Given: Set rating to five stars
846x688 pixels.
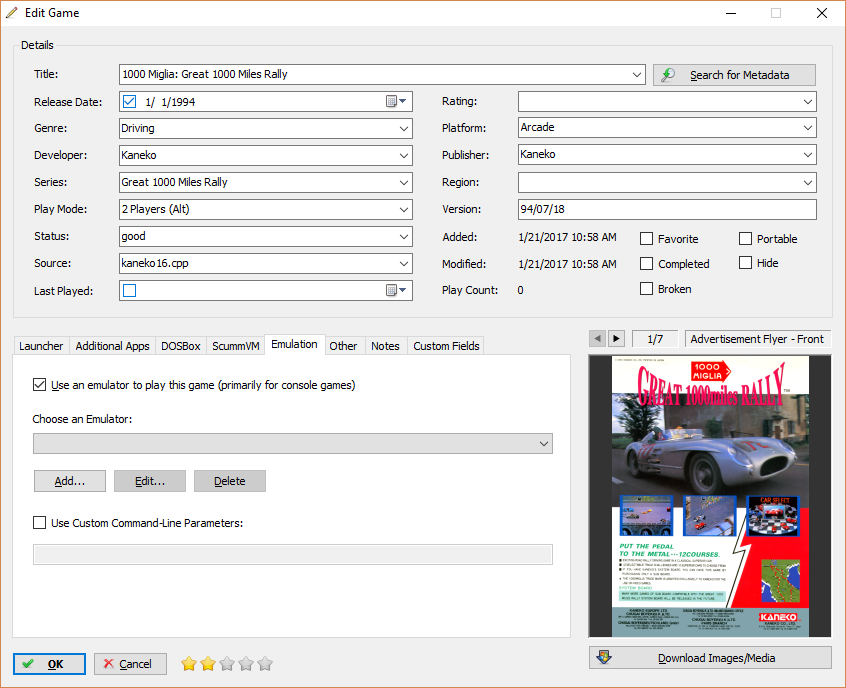Looking at the screenshot, I should [265, 664].
